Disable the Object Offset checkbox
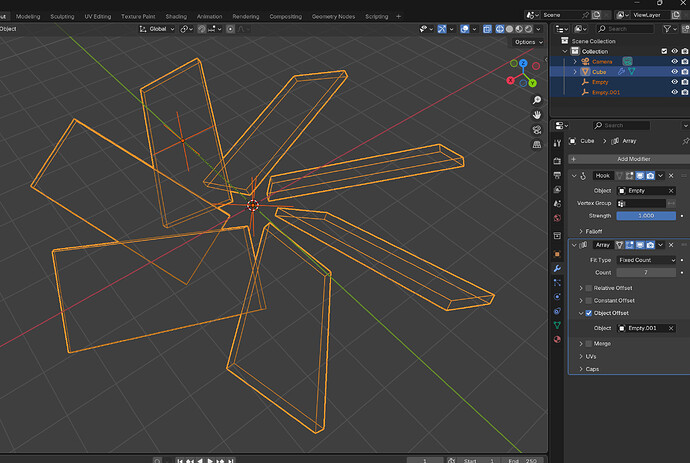 (x=589, y=313)
